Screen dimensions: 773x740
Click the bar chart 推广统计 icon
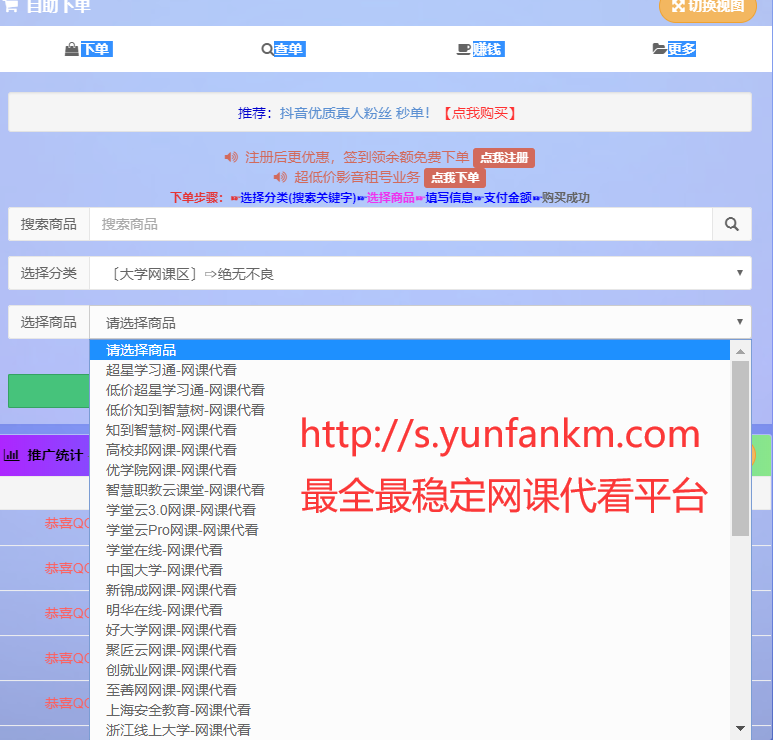pos(12,455)
